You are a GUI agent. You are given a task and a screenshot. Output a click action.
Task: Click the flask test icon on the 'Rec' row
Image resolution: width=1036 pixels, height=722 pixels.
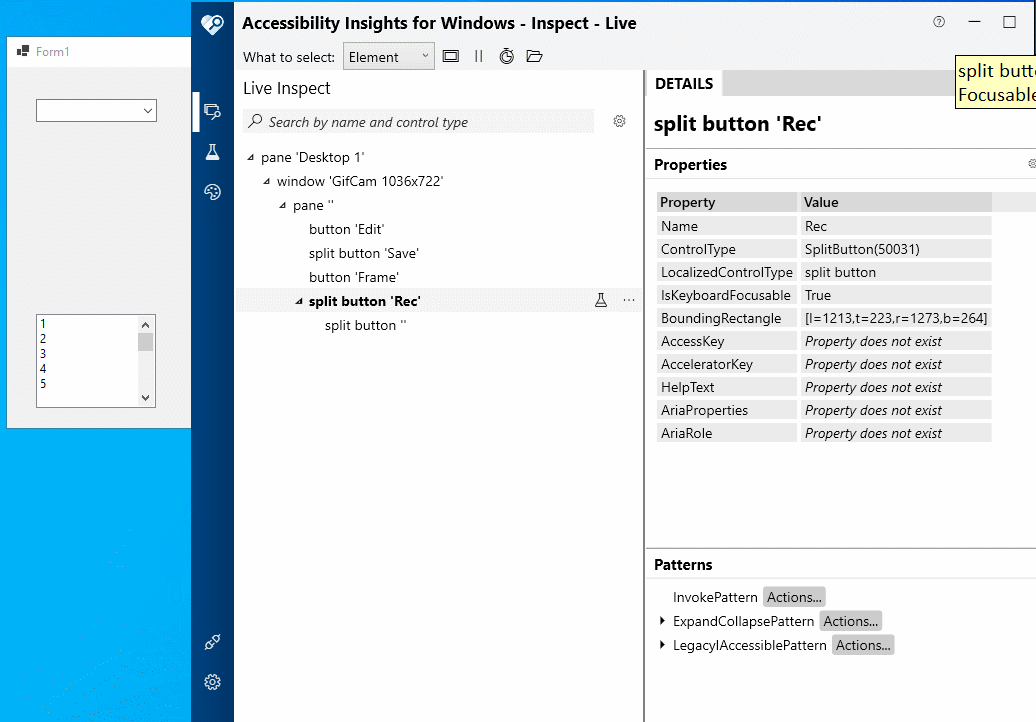click(600, 299)
